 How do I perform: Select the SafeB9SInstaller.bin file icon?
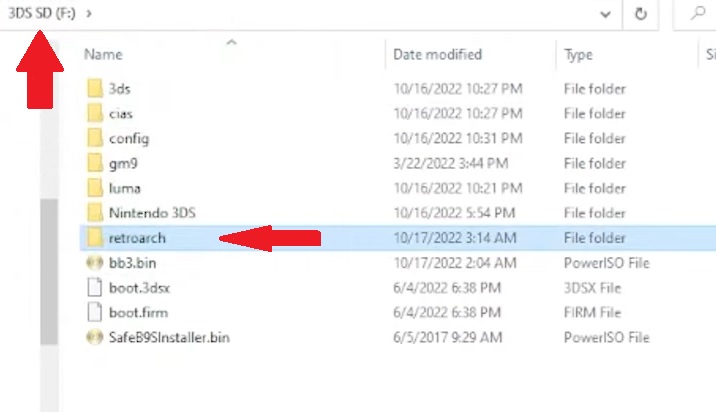(95, 337)
